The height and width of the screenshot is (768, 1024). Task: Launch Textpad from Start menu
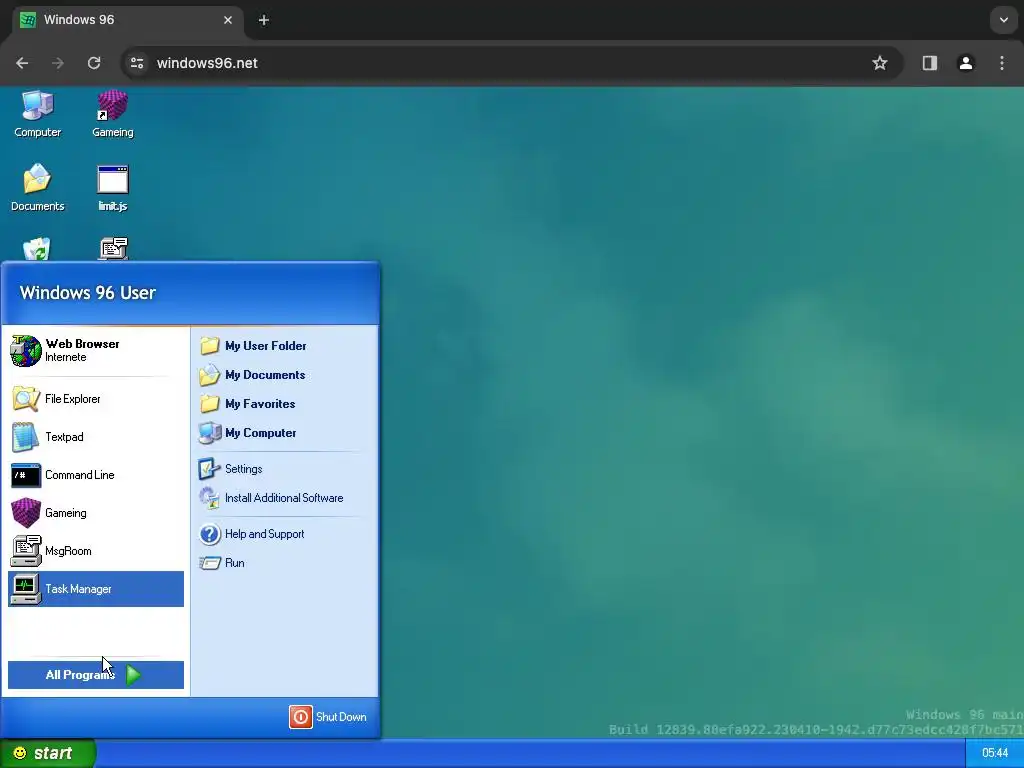coord(95,437)
